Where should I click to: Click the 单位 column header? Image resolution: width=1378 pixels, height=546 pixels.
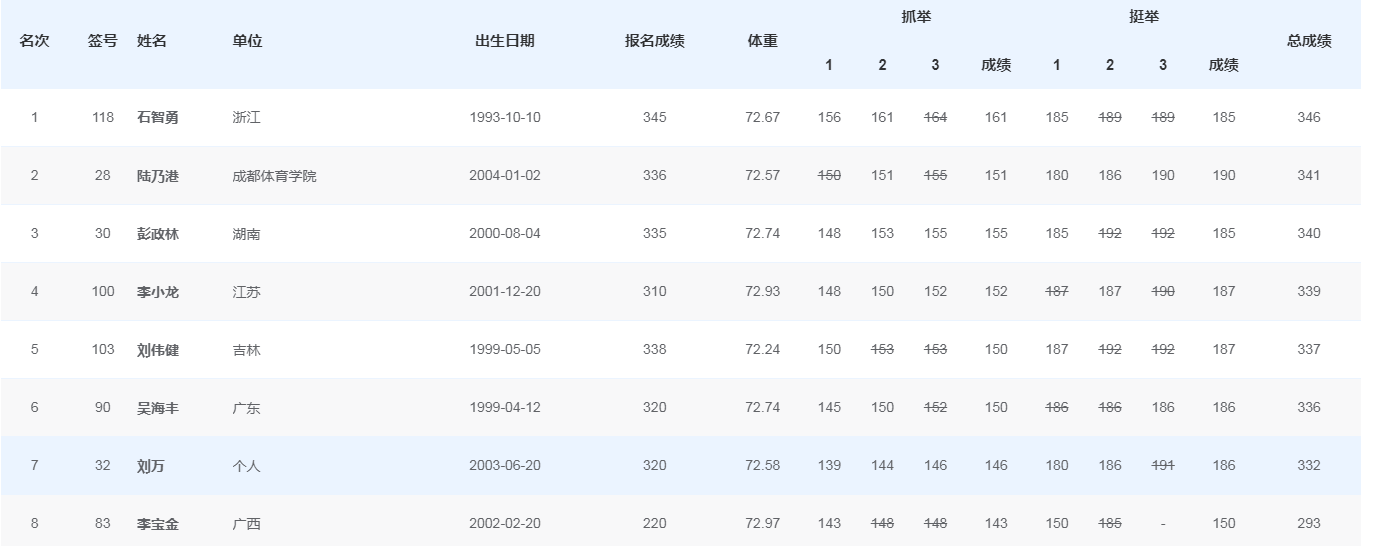(247, 41)
